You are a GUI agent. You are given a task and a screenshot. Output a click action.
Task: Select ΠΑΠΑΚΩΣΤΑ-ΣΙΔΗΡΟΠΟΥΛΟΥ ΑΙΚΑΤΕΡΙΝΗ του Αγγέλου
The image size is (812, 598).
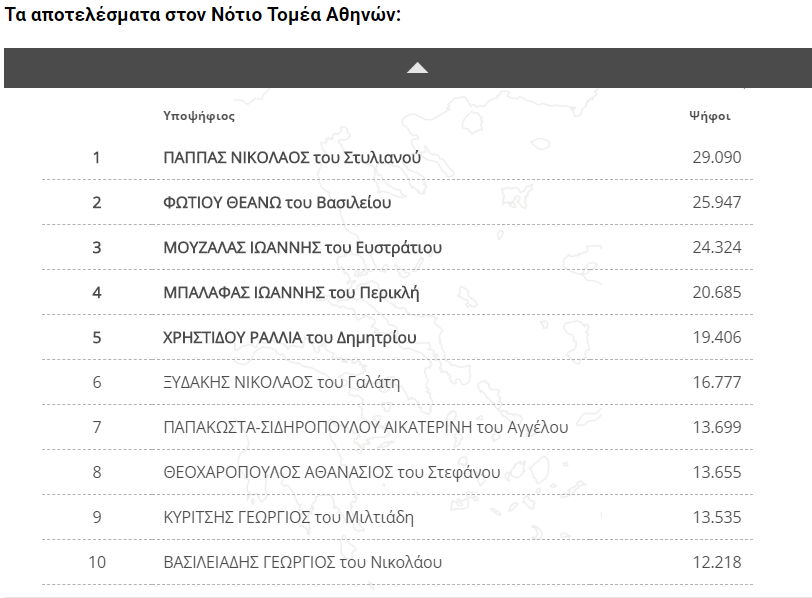coord(365,427)
